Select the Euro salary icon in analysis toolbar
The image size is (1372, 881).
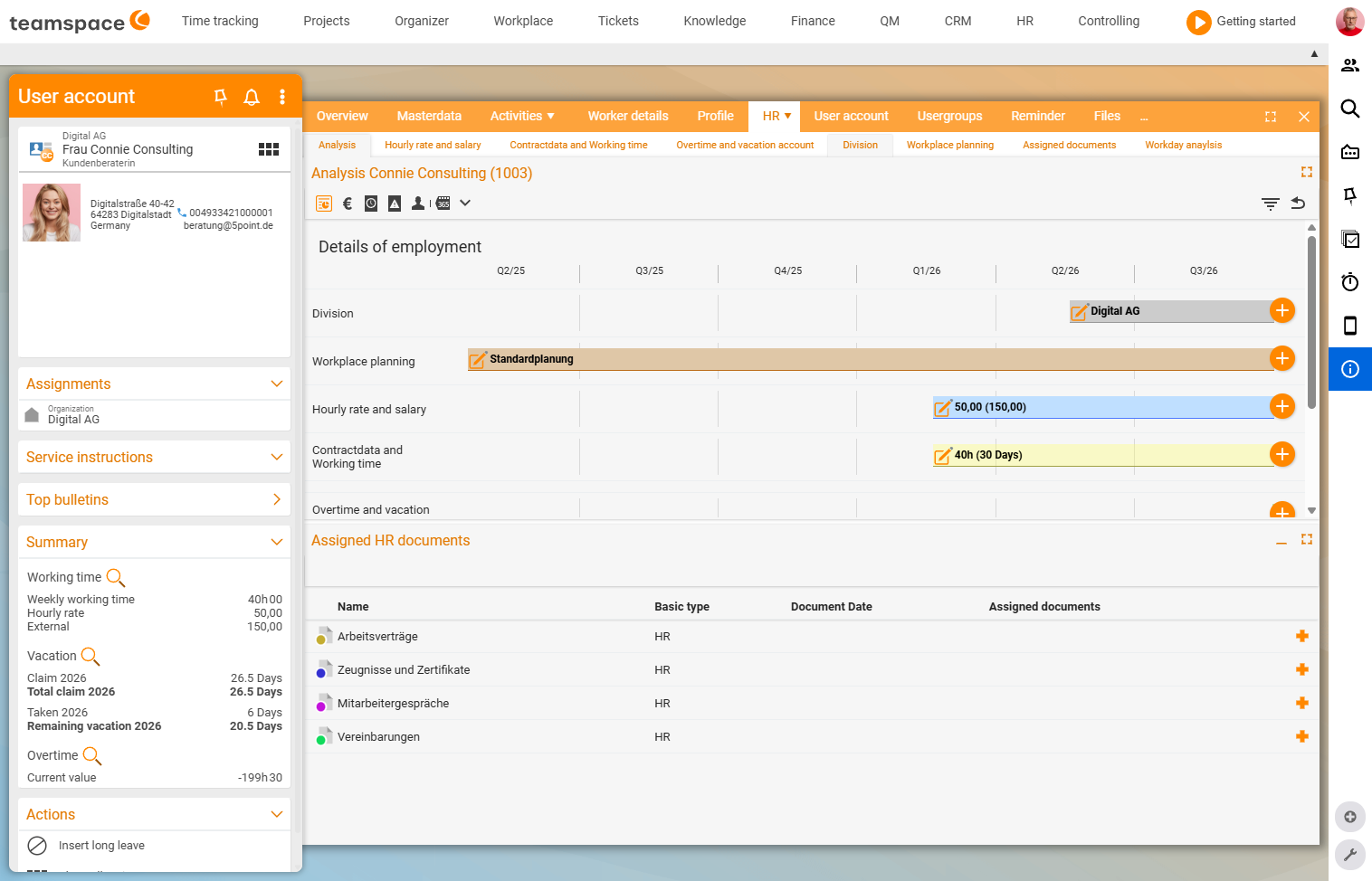point(348,204)
